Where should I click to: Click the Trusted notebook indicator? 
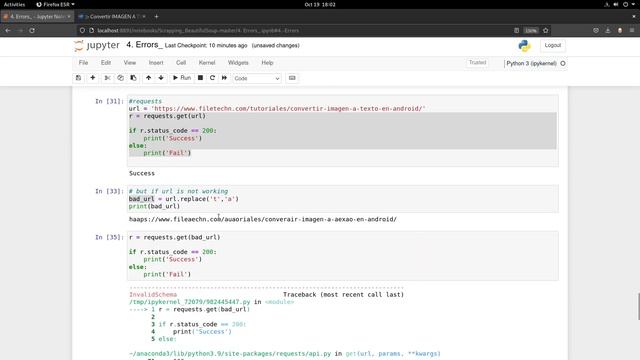(478, 63)
